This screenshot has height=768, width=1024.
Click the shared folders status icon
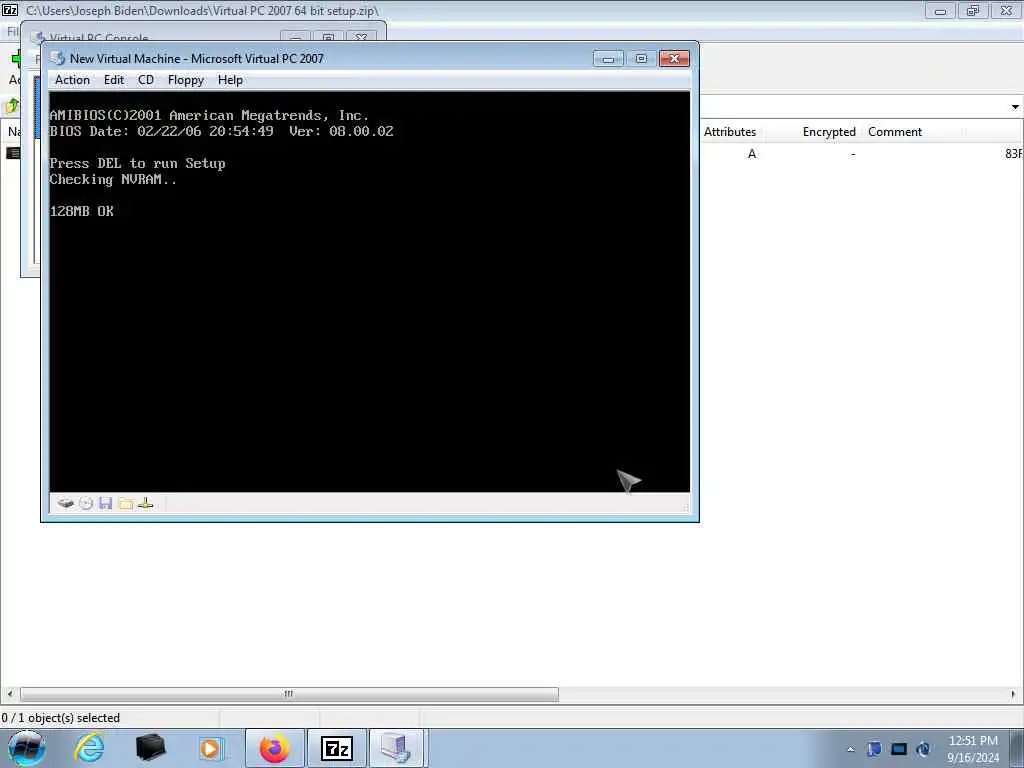125,503
